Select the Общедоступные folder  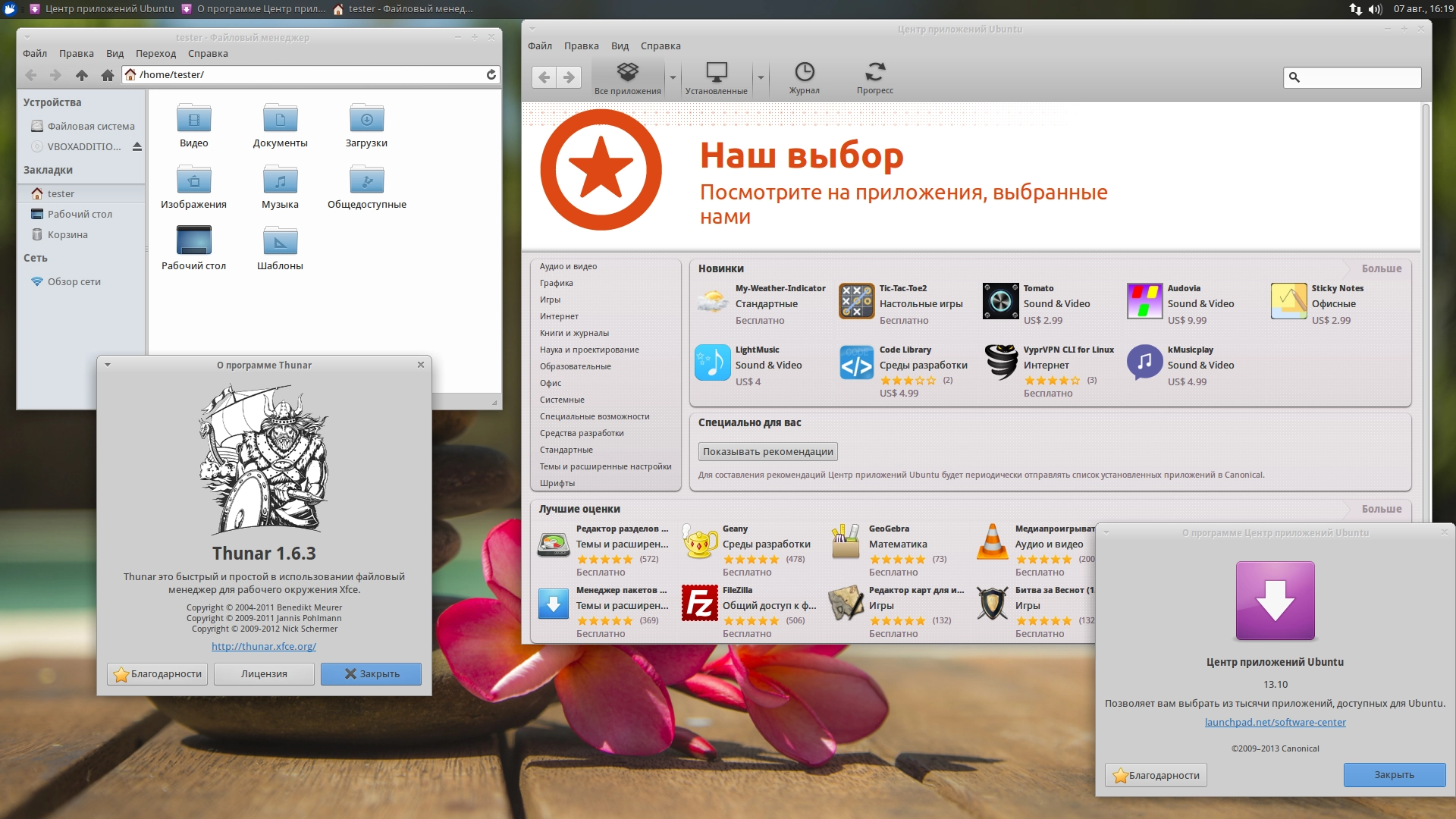[367, 187]
